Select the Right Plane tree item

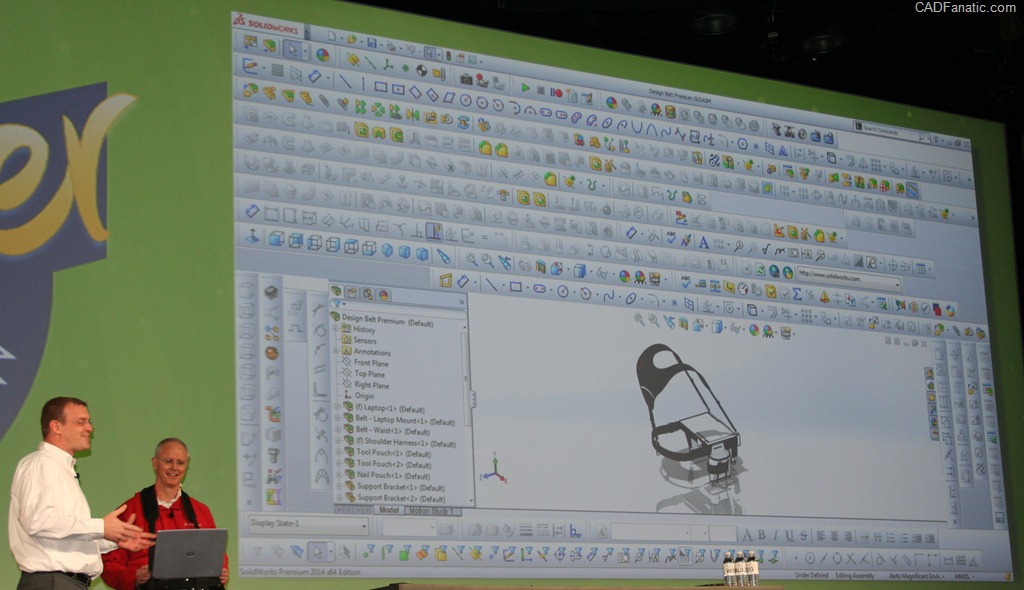(371, 385)
